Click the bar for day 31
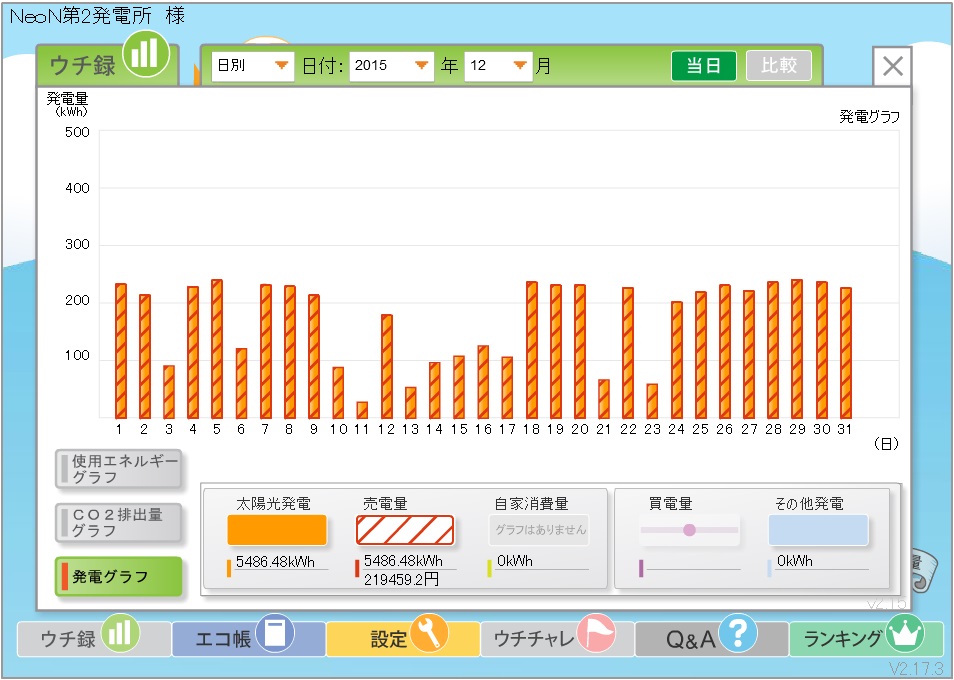Screen dimensions: 954x680 [x=846, y=353]
